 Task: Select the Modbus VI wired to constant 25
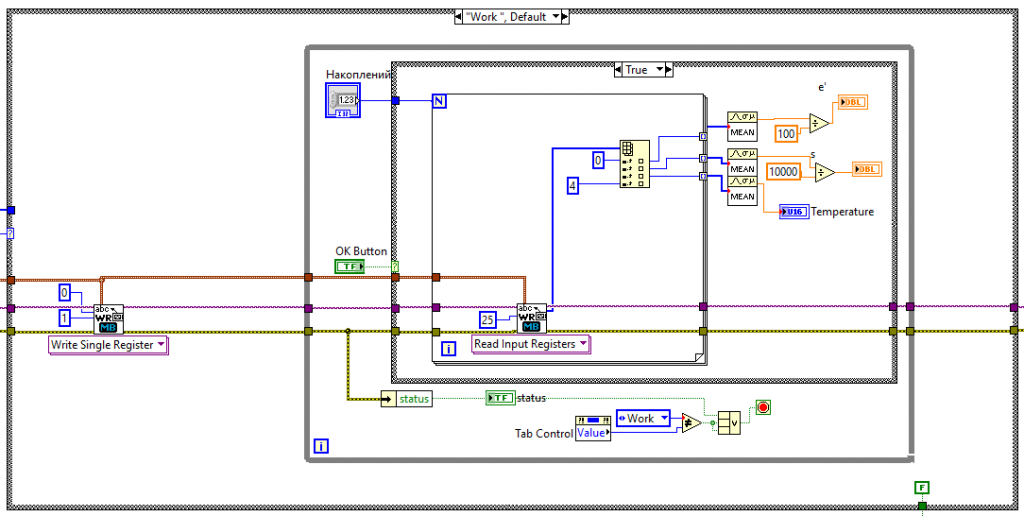click(x=532, y=318)
